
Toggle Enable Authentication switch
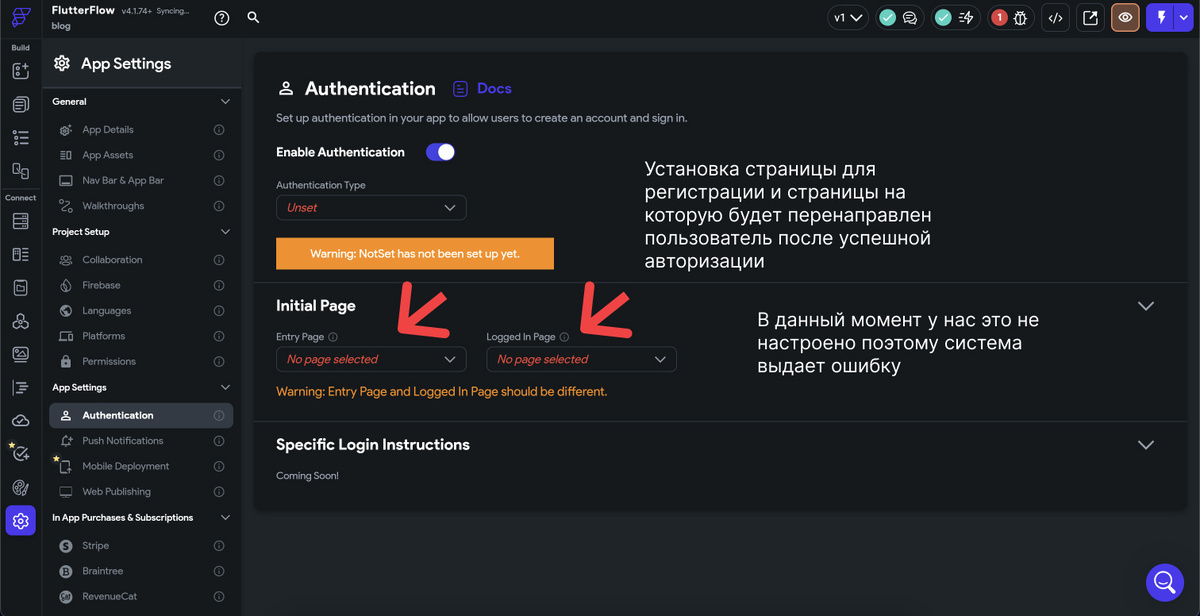click(x=440, y=152)
